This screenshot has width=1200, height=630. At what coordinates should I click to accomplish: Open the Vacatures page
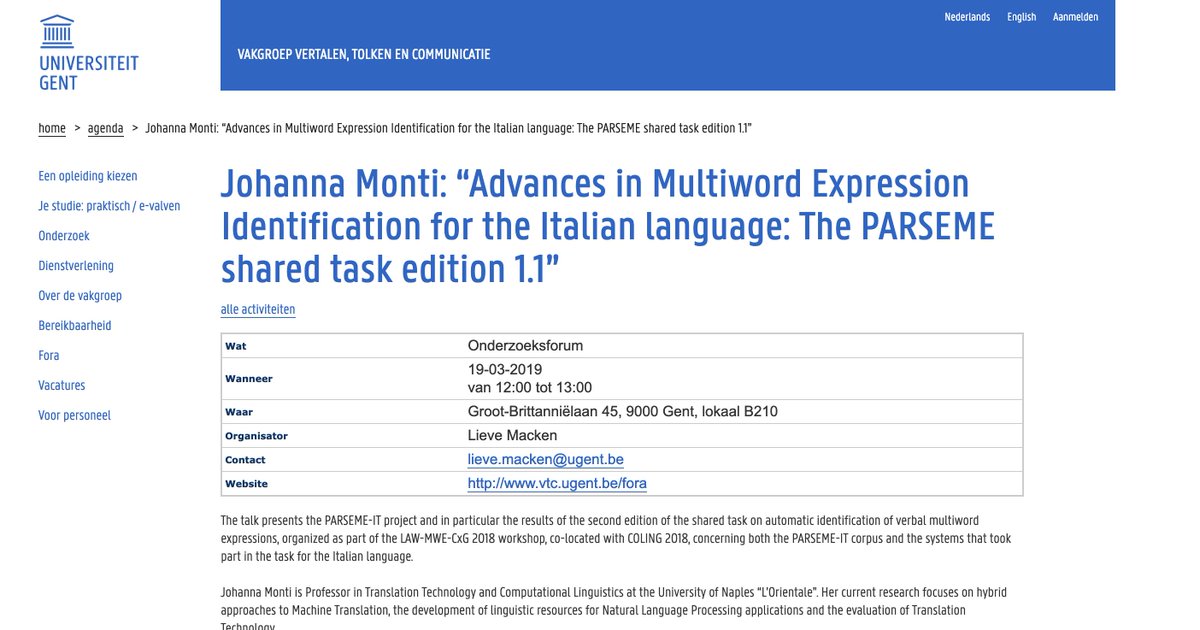pos(61,385)
